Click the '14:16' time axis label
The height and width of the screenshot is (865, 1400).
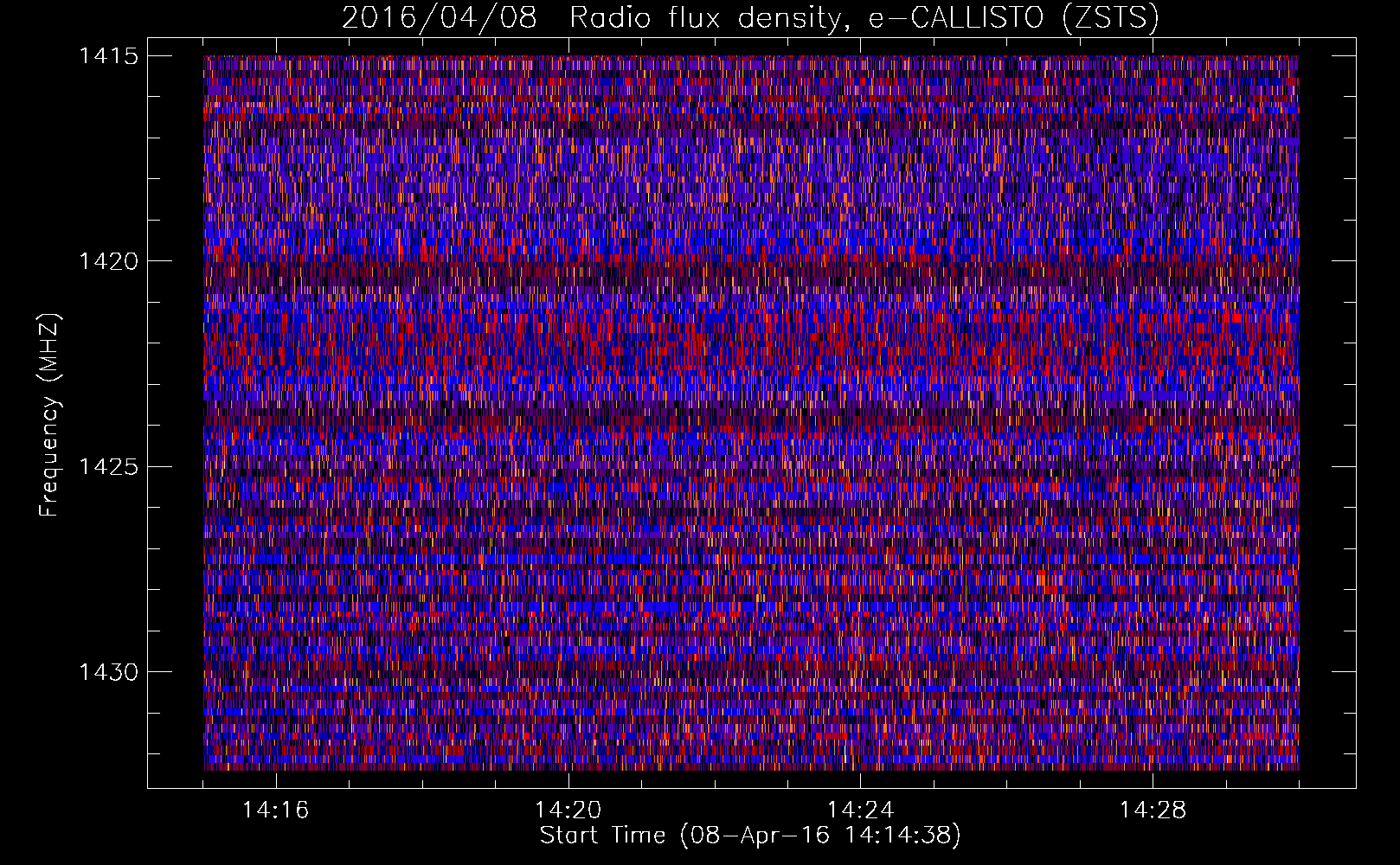276,811
